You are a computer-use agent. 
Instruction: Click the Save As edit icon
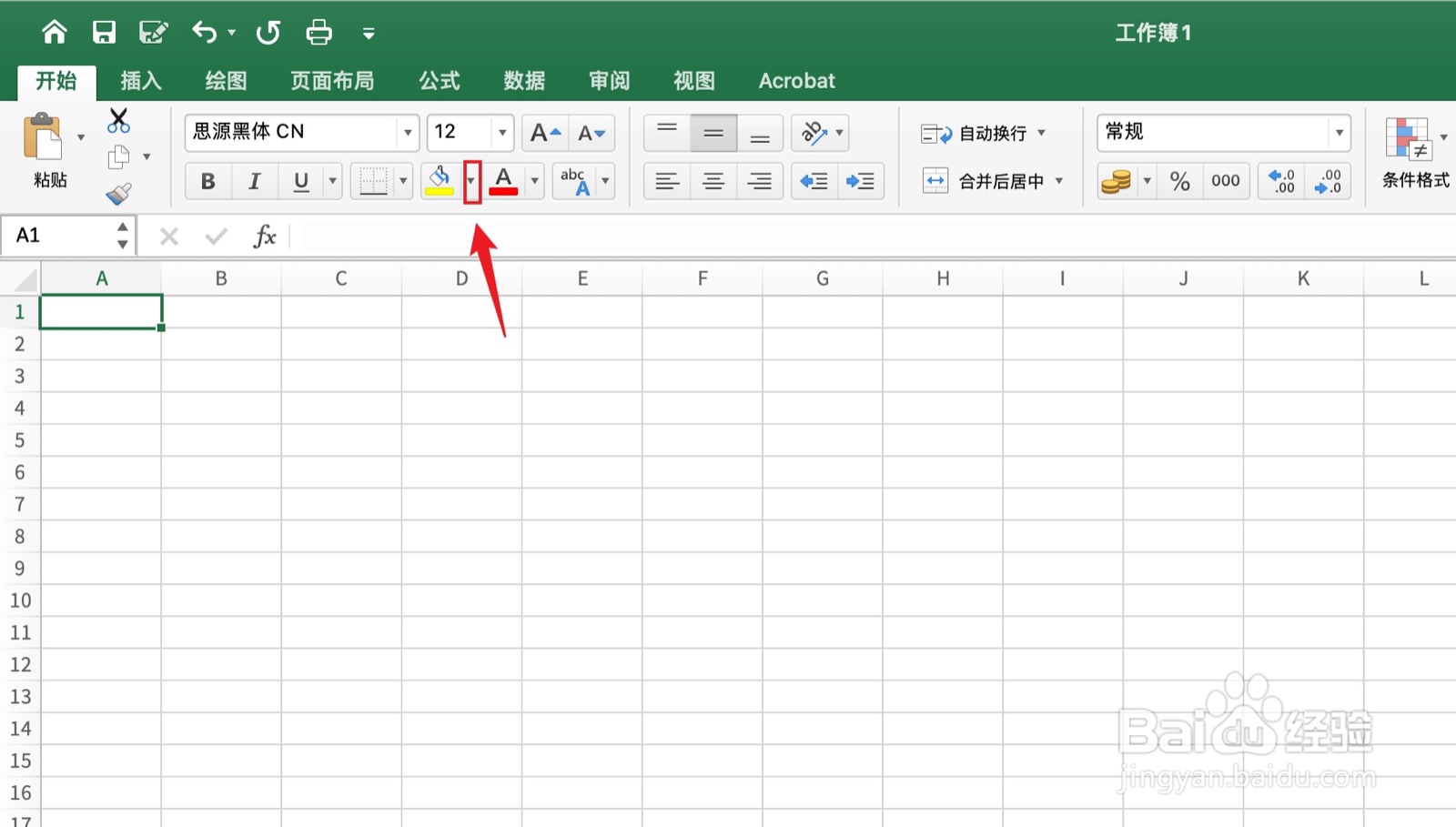[x=153, y=33]
